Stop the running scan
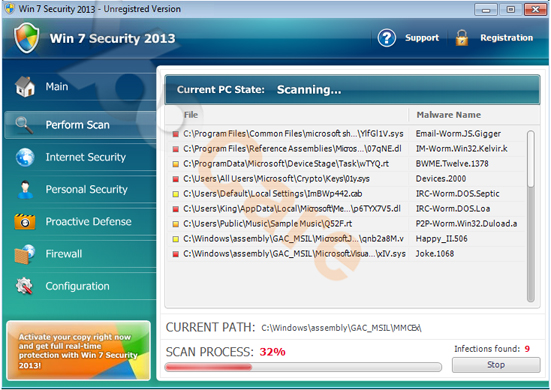This screenshot has height=390, width=551. tap(496, 365)
